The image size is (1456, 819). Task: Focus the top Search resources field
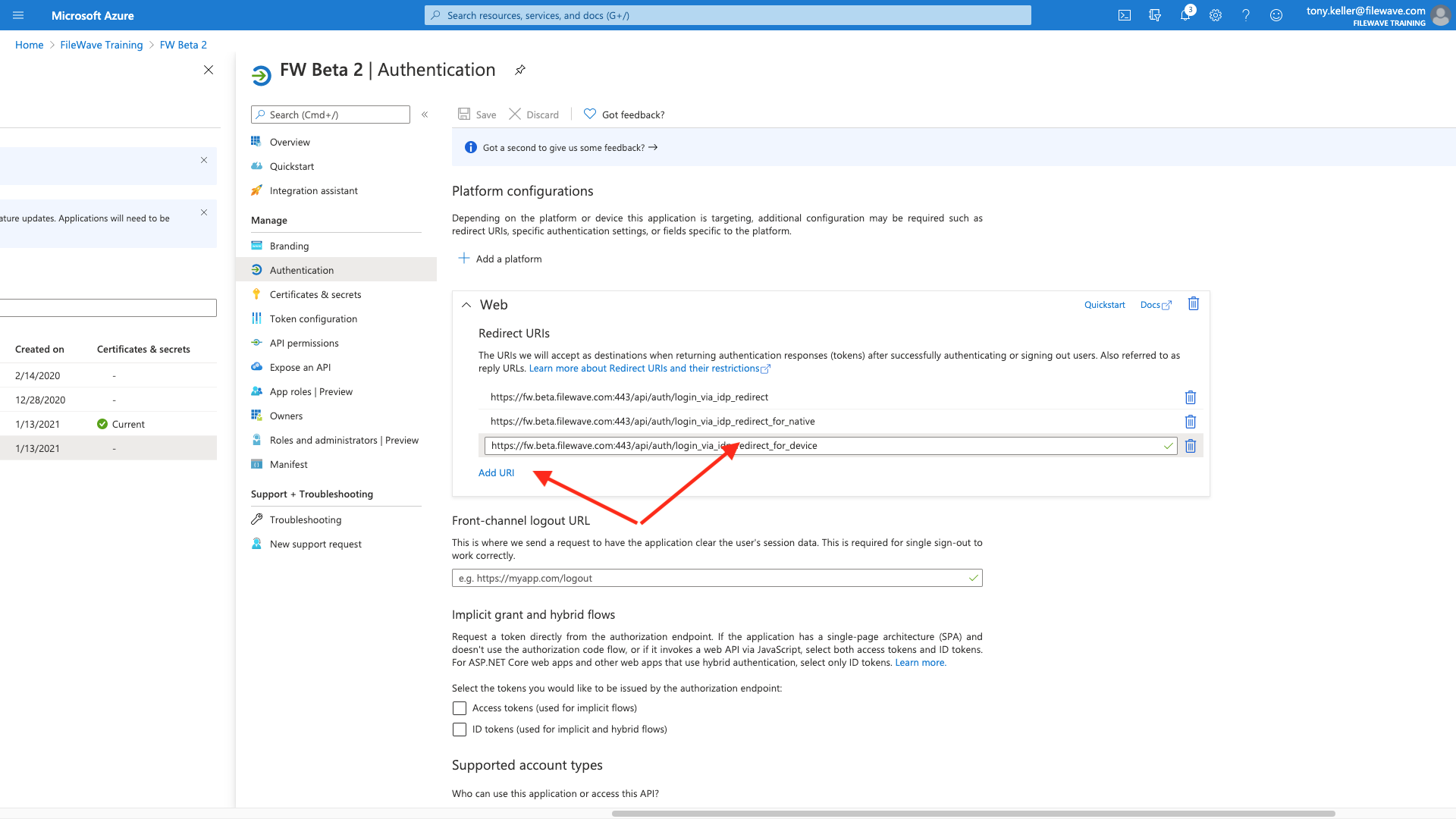pyautogui.click(x=728, y=15)
